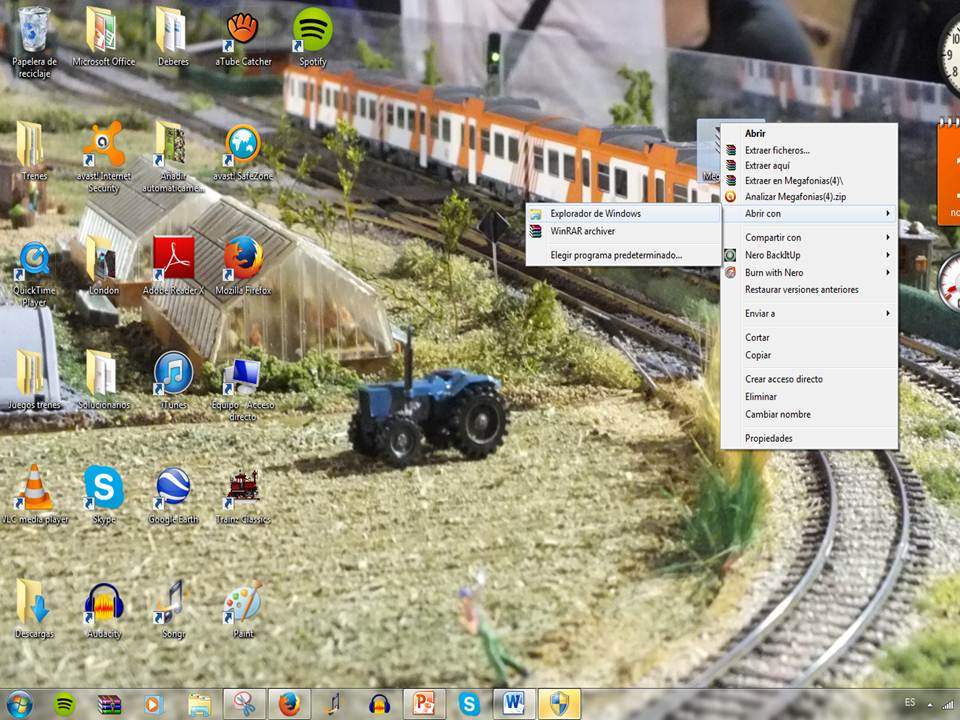This screenshot has height=720, width=960.
Task: Open the Descargas folder
Action: (34, 609)
